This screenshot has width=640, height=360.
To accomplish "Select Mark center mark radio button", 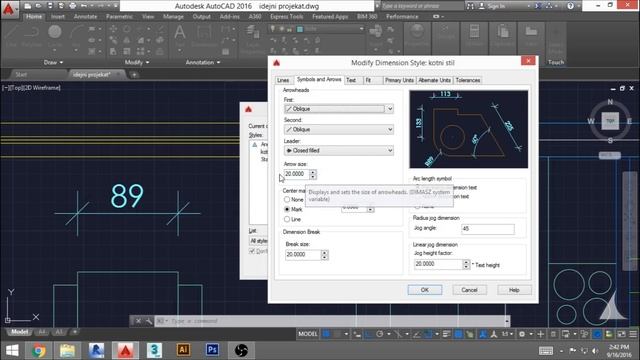I will (x=287, y=209).
